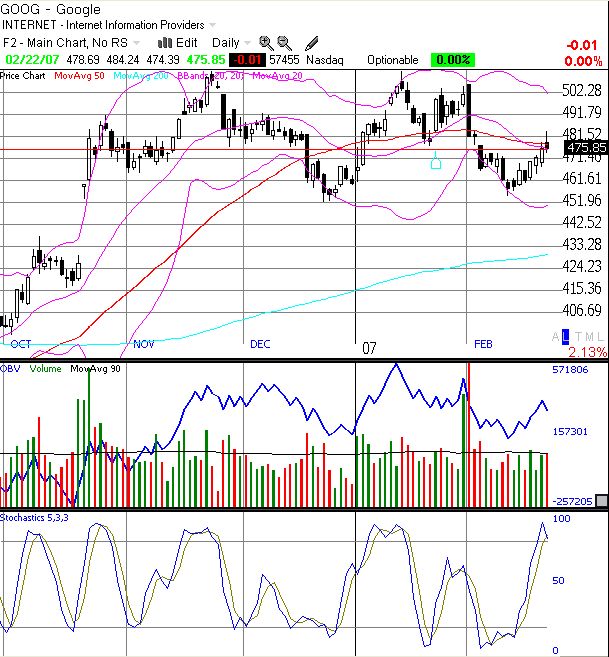Click the NOV month label
The height and width of the screenshot is (657, 609).
tap(143, 344)
